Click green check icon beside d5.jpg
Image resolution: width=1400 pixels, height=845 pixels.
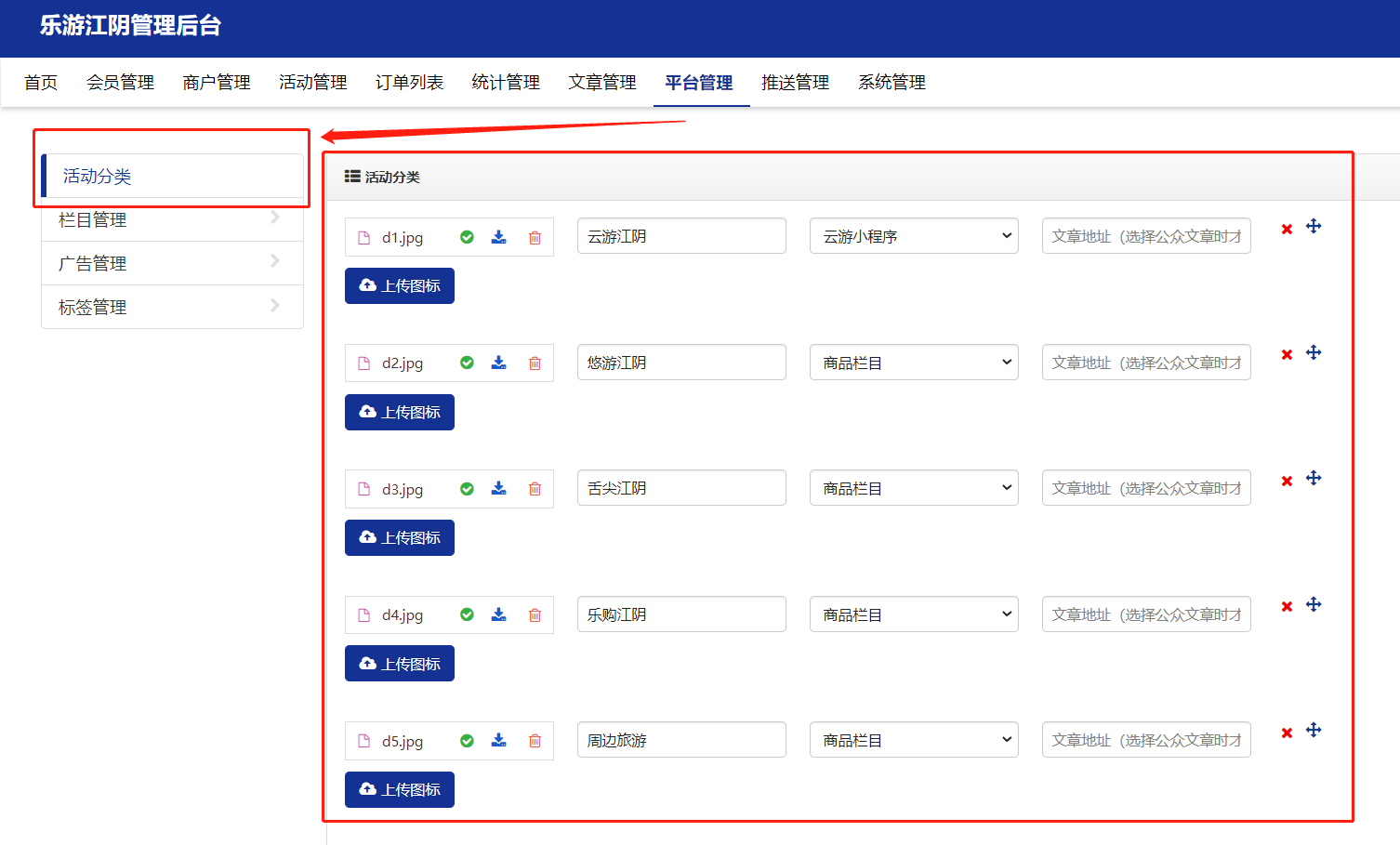click(x=467, y=741)
